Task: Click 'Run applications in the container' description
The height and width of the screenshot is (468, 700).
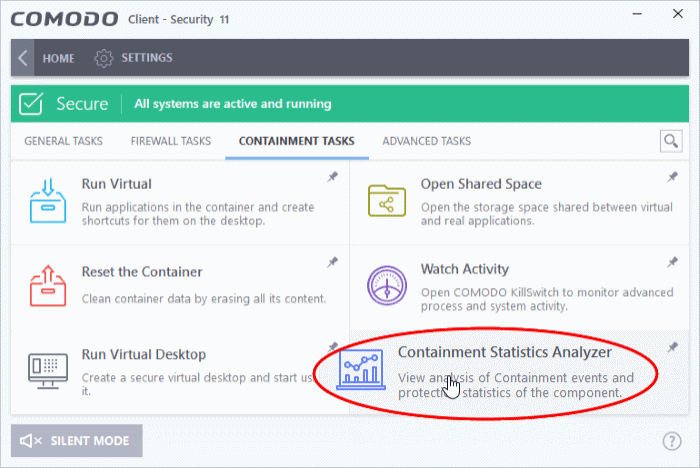Action: pyautogui.click(x=198, y=214)
